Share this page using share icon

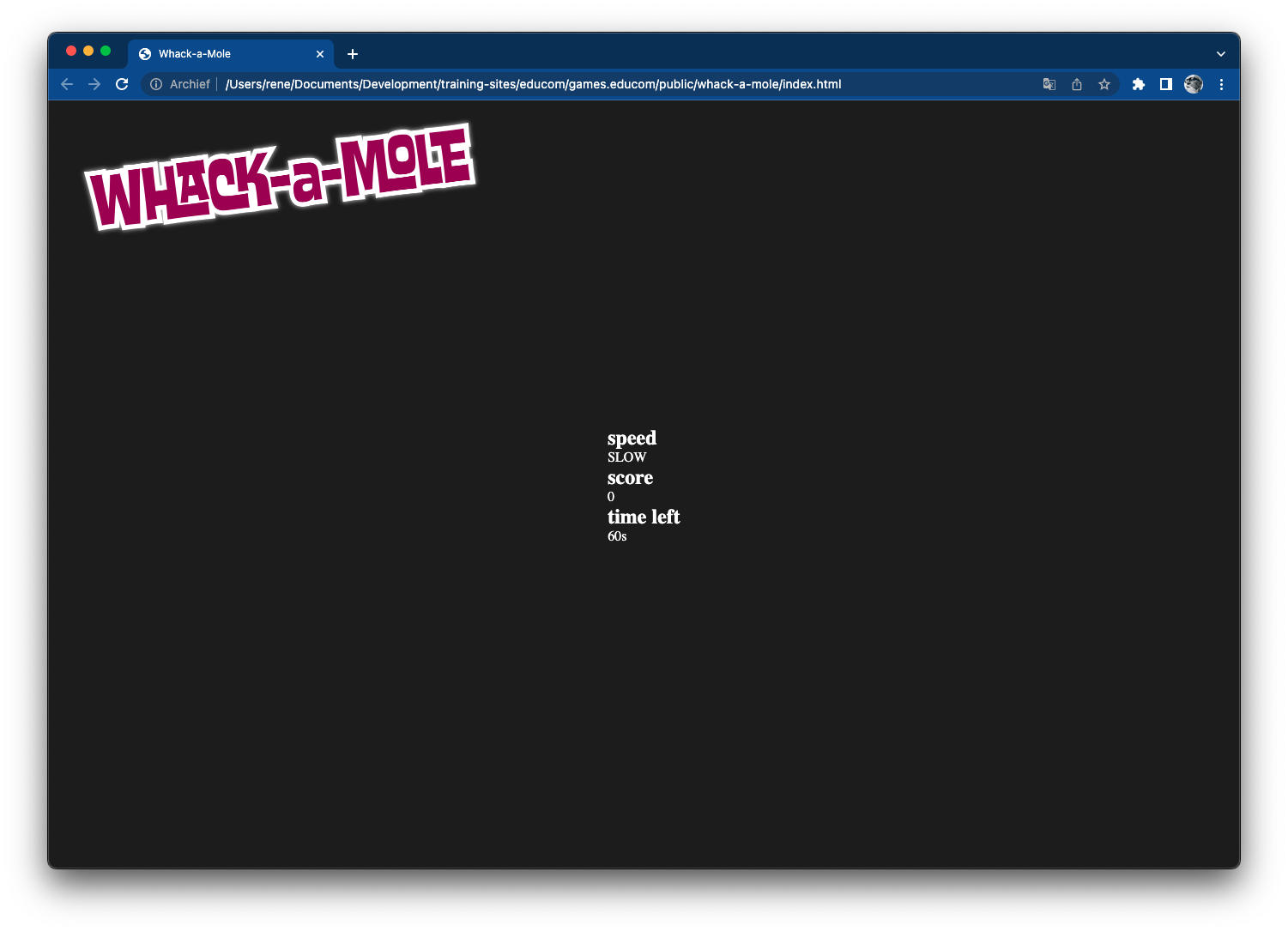pos(1077,84)
